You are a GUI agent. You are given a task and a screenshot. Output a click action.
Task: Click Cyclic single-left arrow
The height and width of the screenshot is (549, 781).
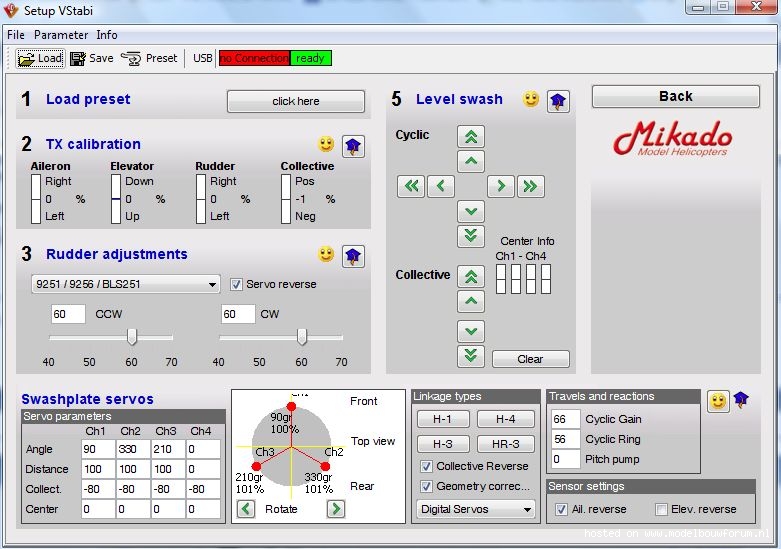(x=441, y=186)
